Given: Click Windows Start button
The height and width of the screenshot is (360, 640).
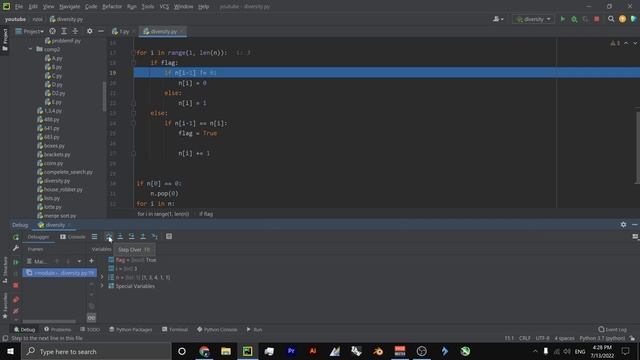Looking at the screenshot, I should pos(11,351).
